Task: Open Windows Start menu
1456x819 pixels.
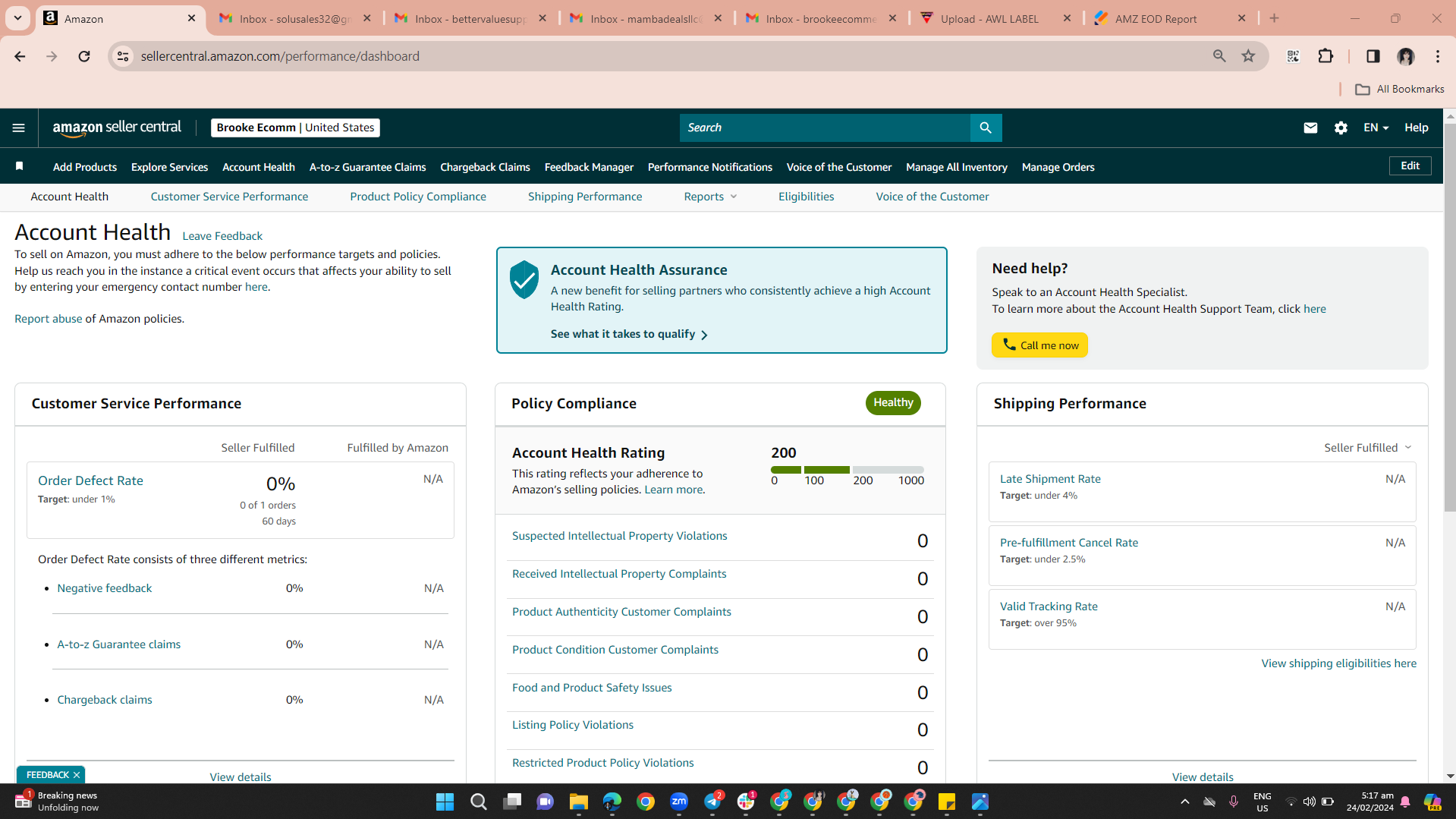Action: point(445,802)
